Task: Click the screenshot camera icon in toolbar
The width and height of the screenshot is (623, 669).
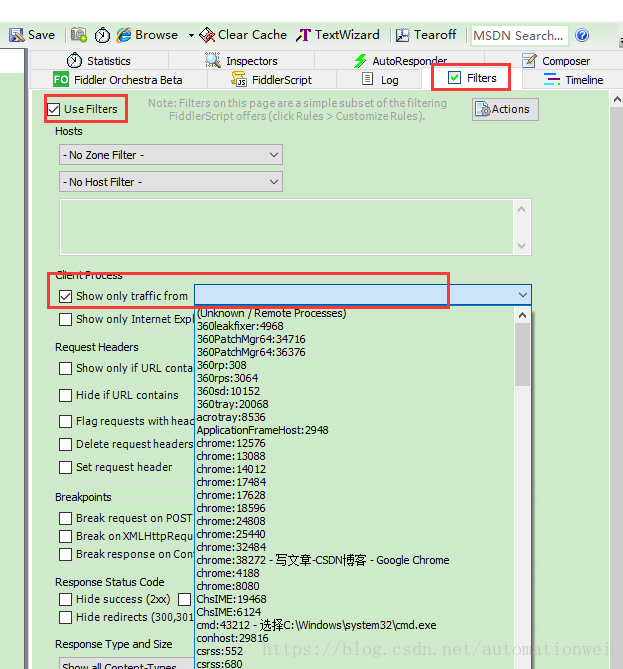Action: point(79,35)
